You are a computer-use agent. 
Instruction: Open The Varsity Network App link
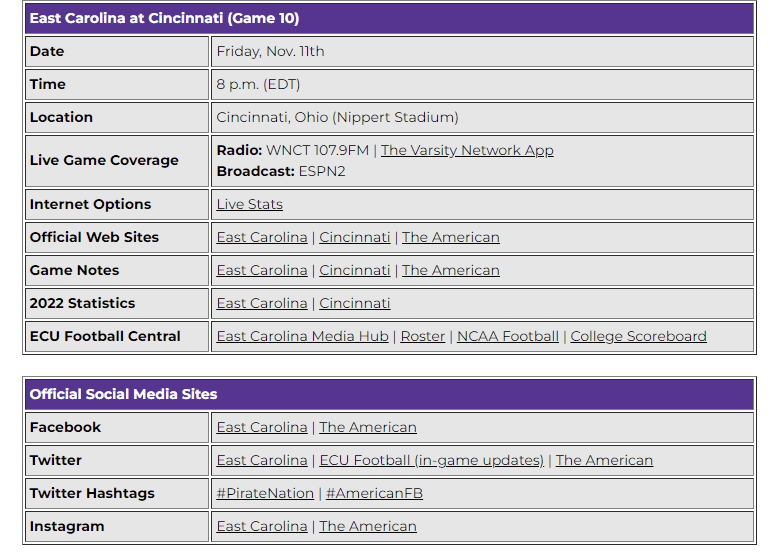(x=467, y=150)
